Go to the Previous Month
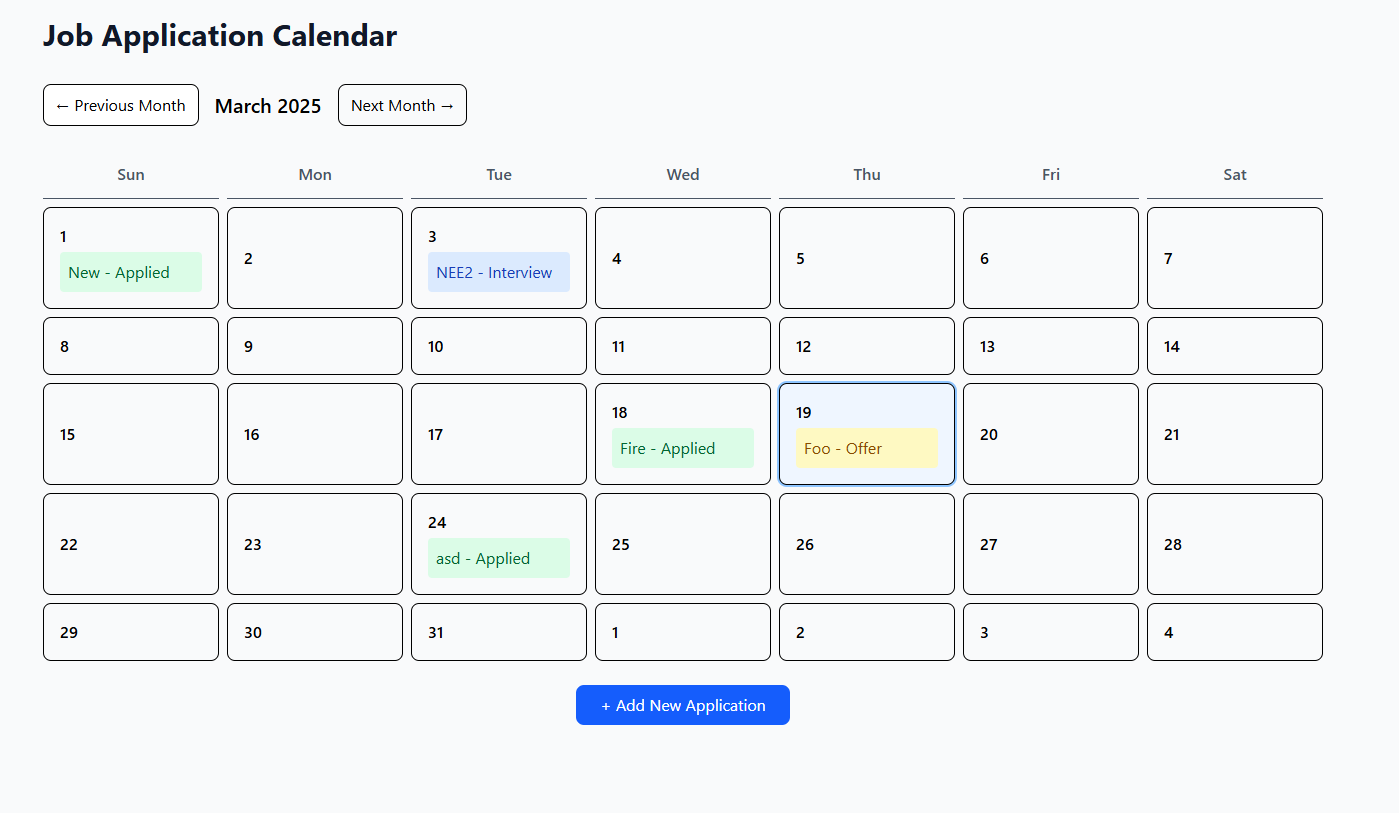Image resolution: width=1399 pixels, height=813 pixels. point(121,105)
